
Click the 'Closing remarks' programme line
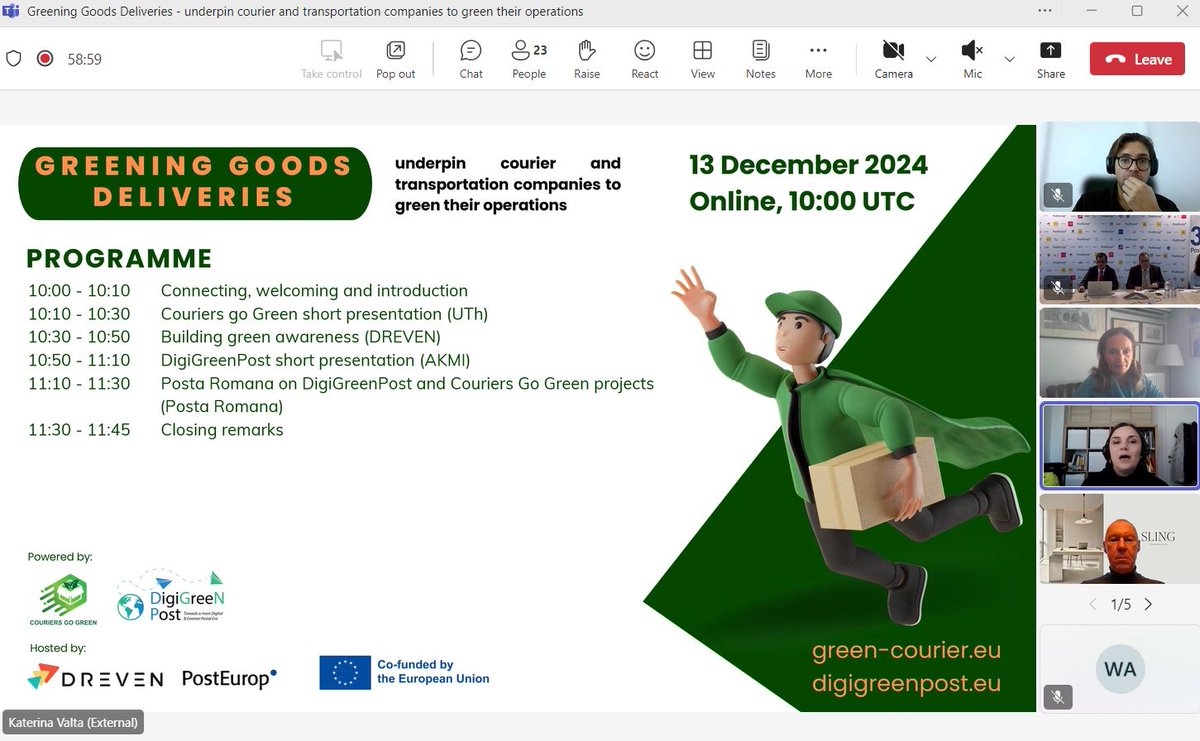click(x=222, y=430)
